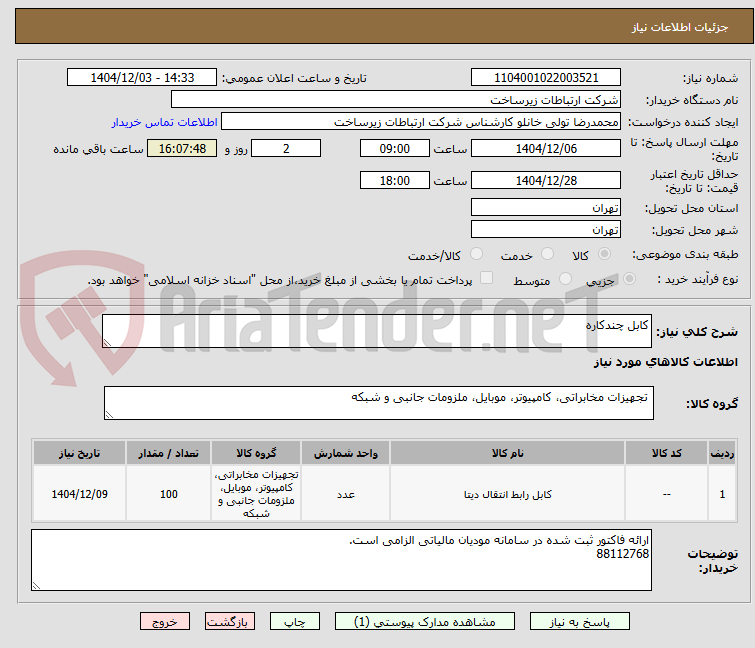
Task: Toggle the اسناد خزانه اسلامی payment checkbox
Action: pyautogui.click(x=487, y=278)
